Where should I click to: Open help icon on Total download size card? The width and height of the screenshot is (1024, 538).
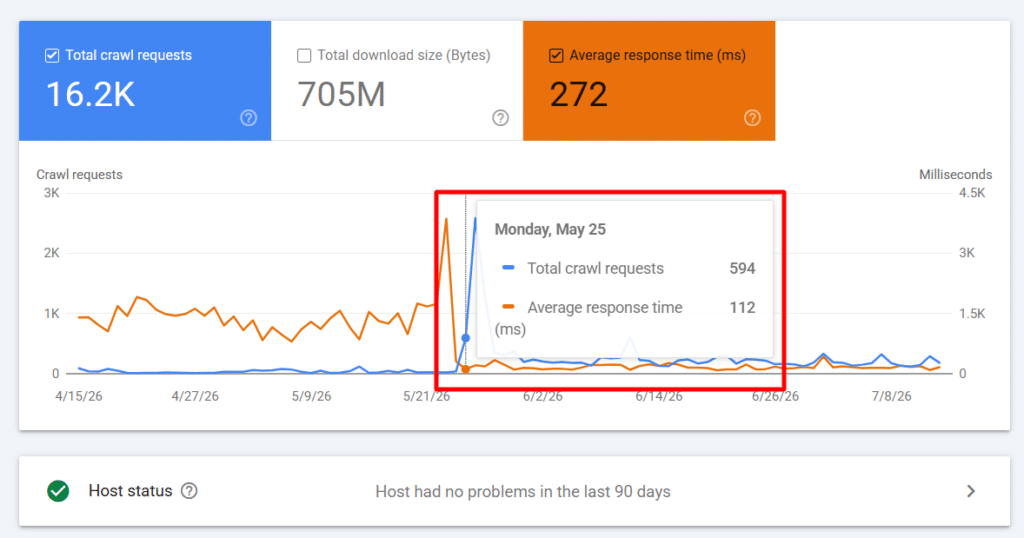[x=500, y=118]
